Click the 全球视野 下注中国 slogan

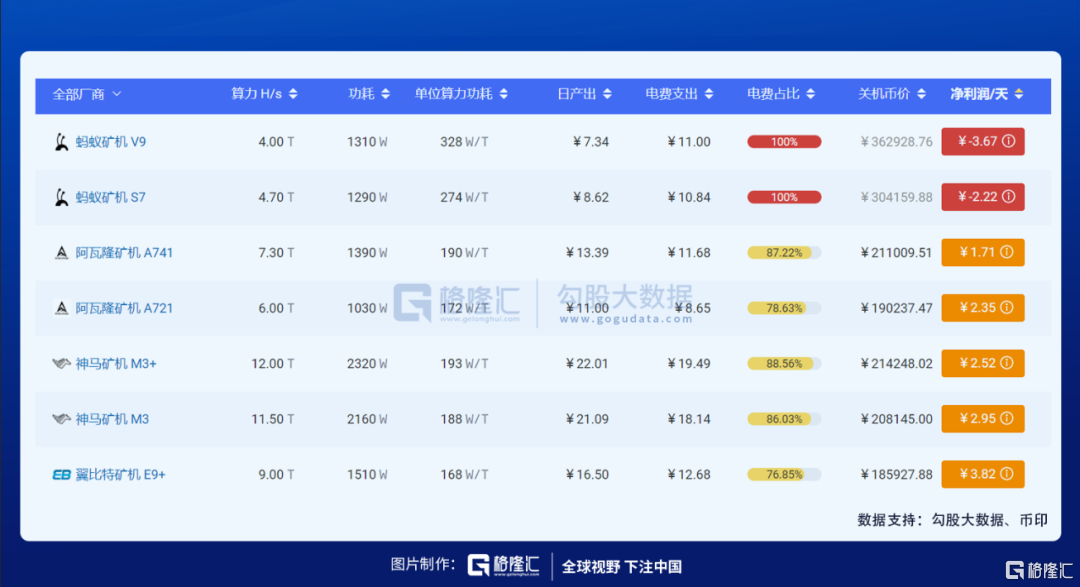pos(622,567)
